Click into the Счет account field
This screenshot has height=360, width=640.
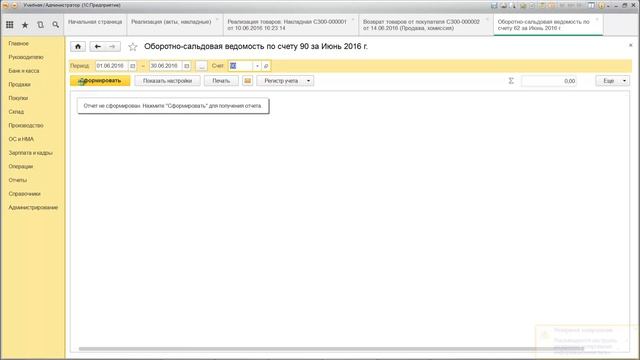241,66
